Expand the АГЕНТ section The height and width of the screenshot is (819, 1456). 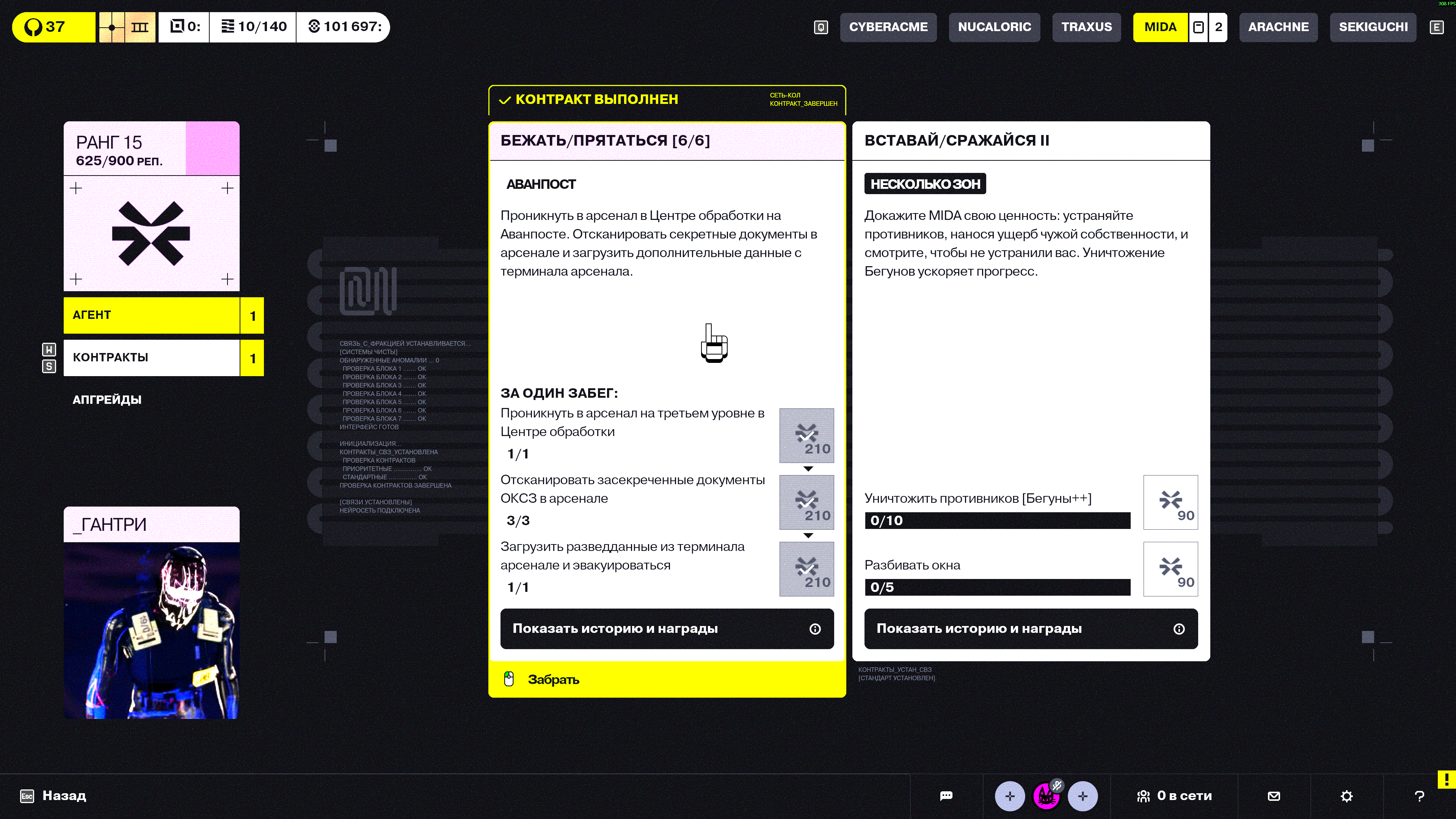point(163,315)
